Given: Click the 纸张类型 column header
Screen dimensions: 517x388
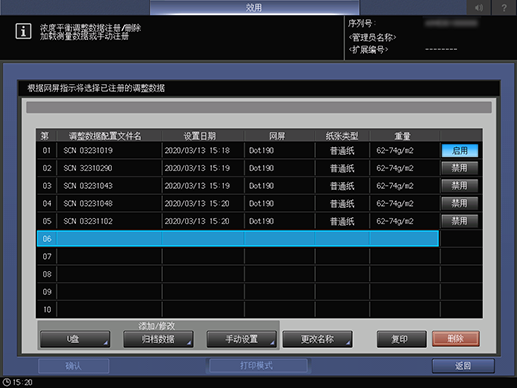Looking at the screenshot, I should (342, 136).
